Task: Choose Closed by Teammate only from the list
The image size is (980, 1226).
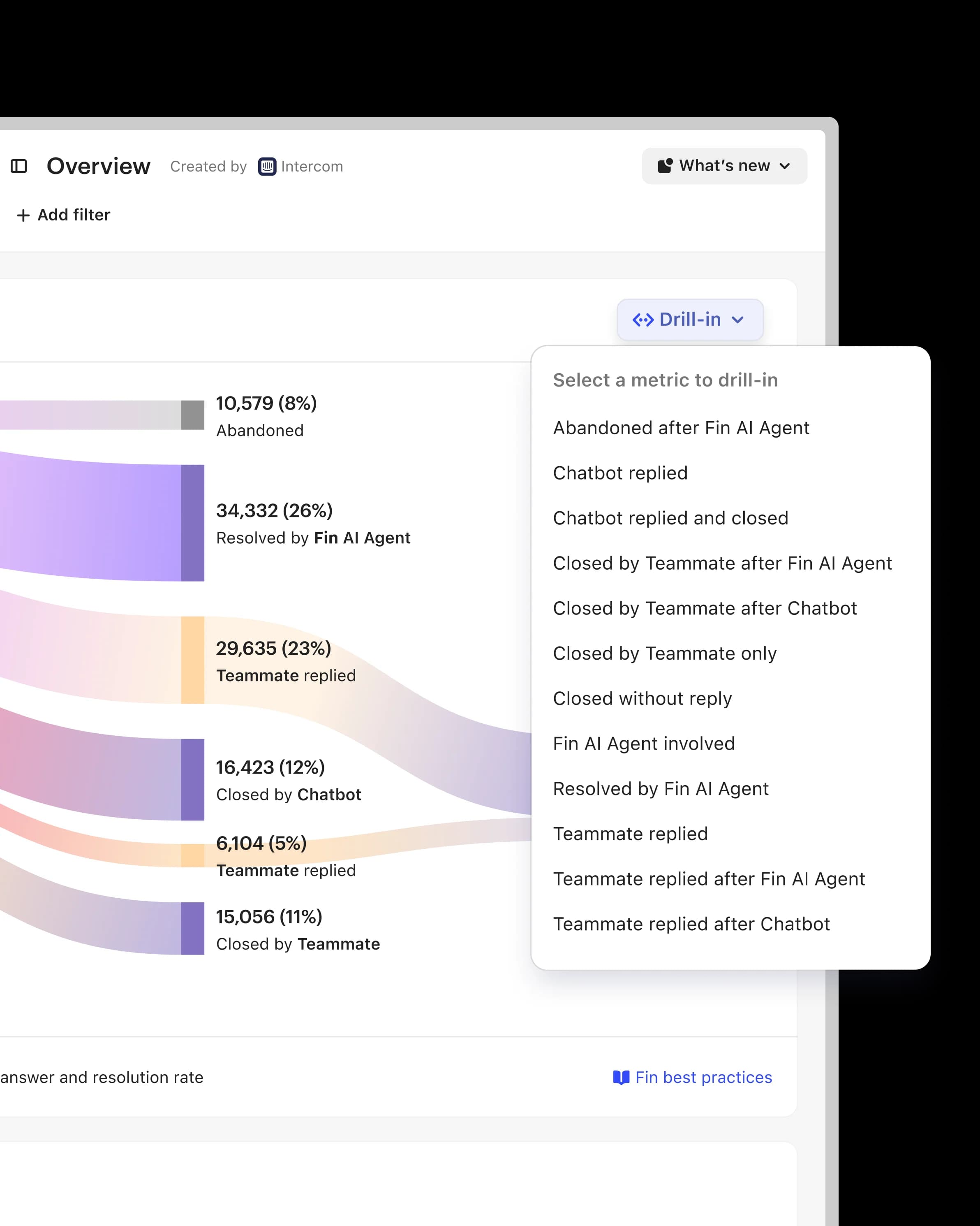Action: tap(665, 654)
